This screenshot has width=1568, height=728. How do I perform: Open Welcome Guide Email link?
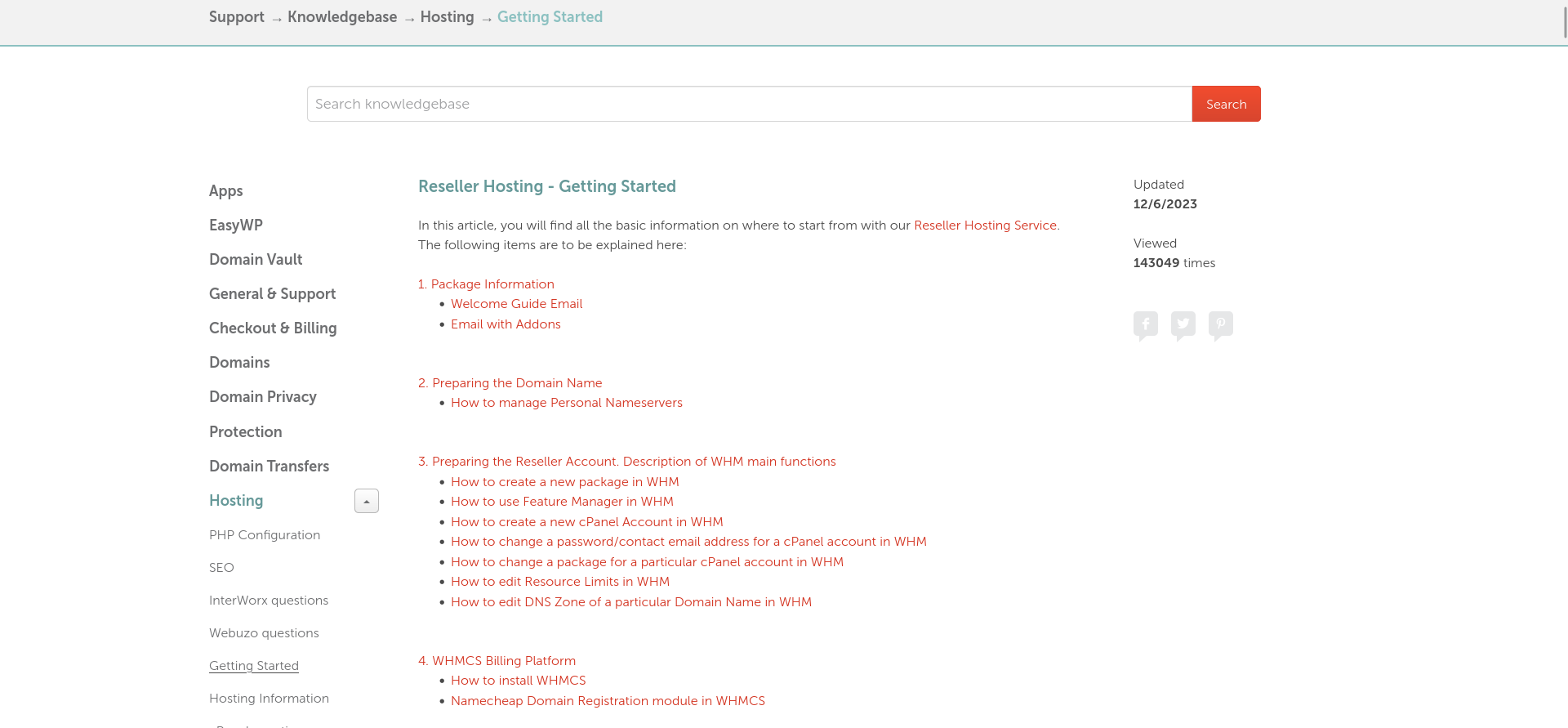click(517, 304)
